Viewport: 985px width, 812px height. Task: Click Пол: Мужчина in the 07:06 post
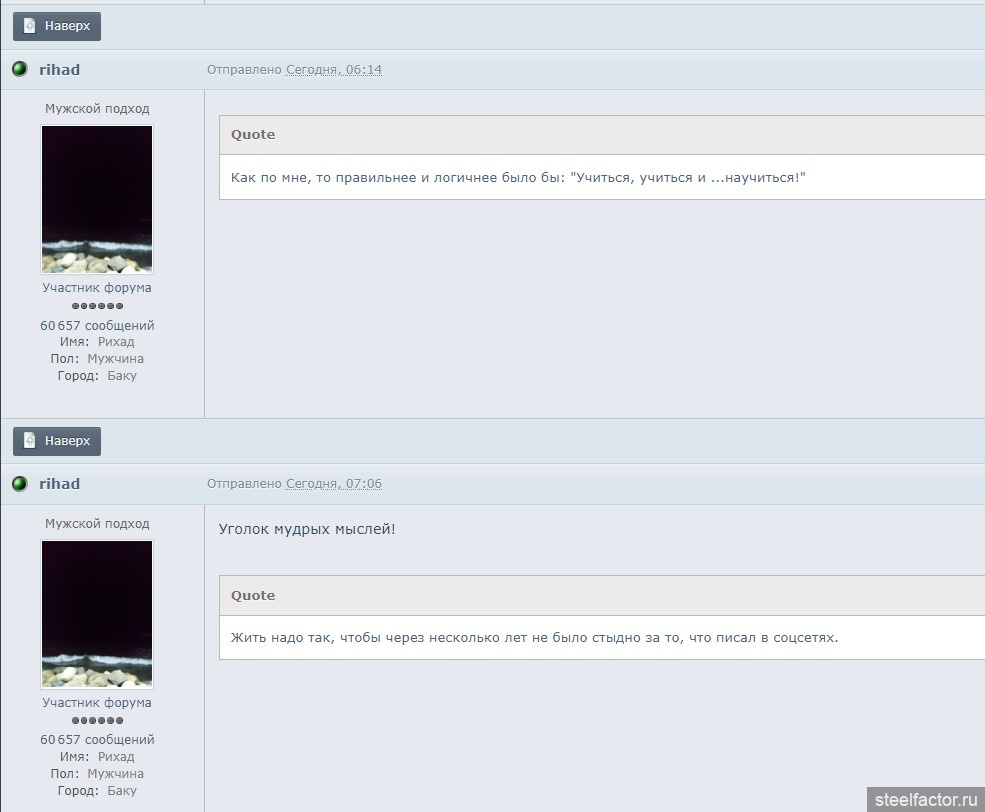97,774
